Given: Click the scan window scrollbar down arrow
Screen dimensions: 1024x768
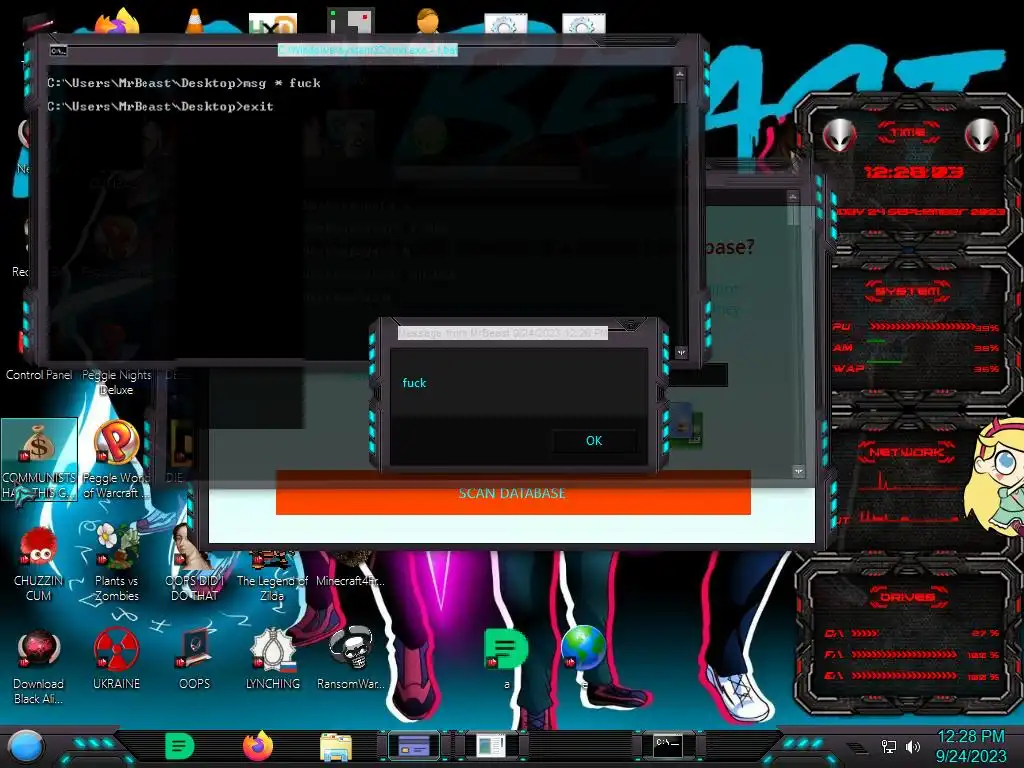Looking at the screenshot, I should point(798,471).
